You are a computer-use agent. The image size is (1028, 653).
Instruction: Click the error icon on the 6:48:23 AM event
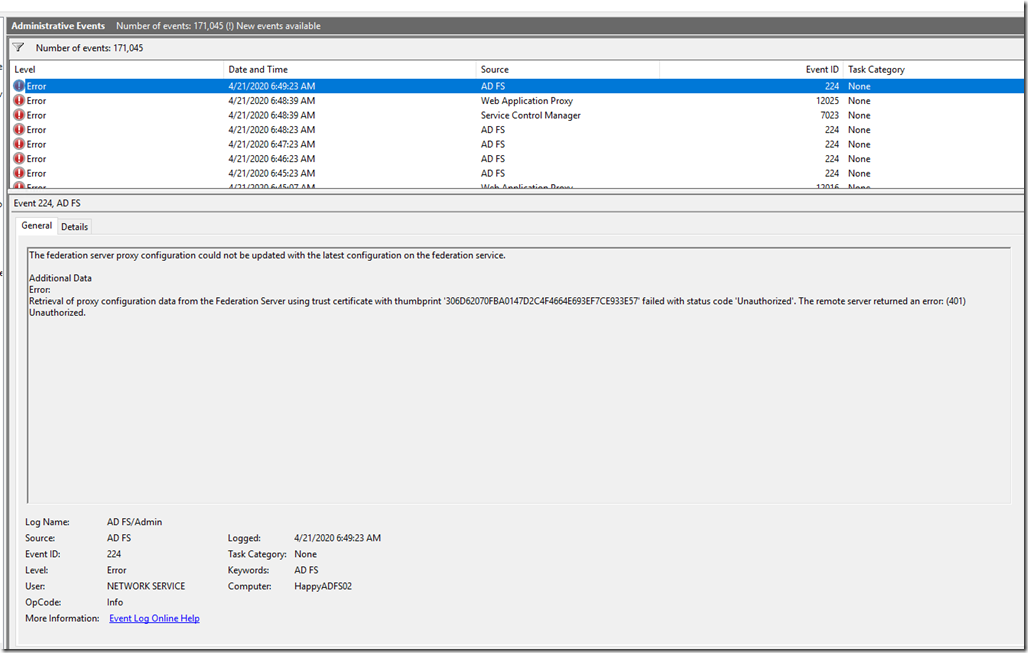[x=19, y=130]
